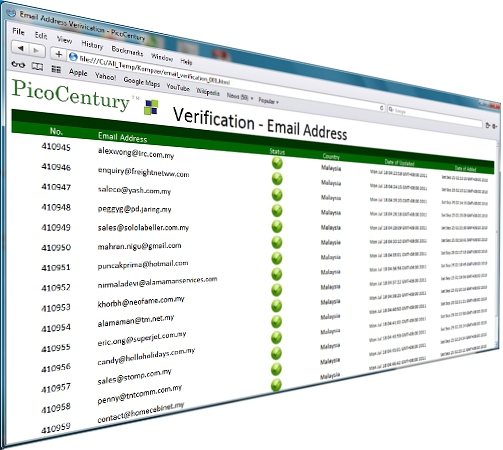Go forward with the Forward arrow button

pos(36,51)
